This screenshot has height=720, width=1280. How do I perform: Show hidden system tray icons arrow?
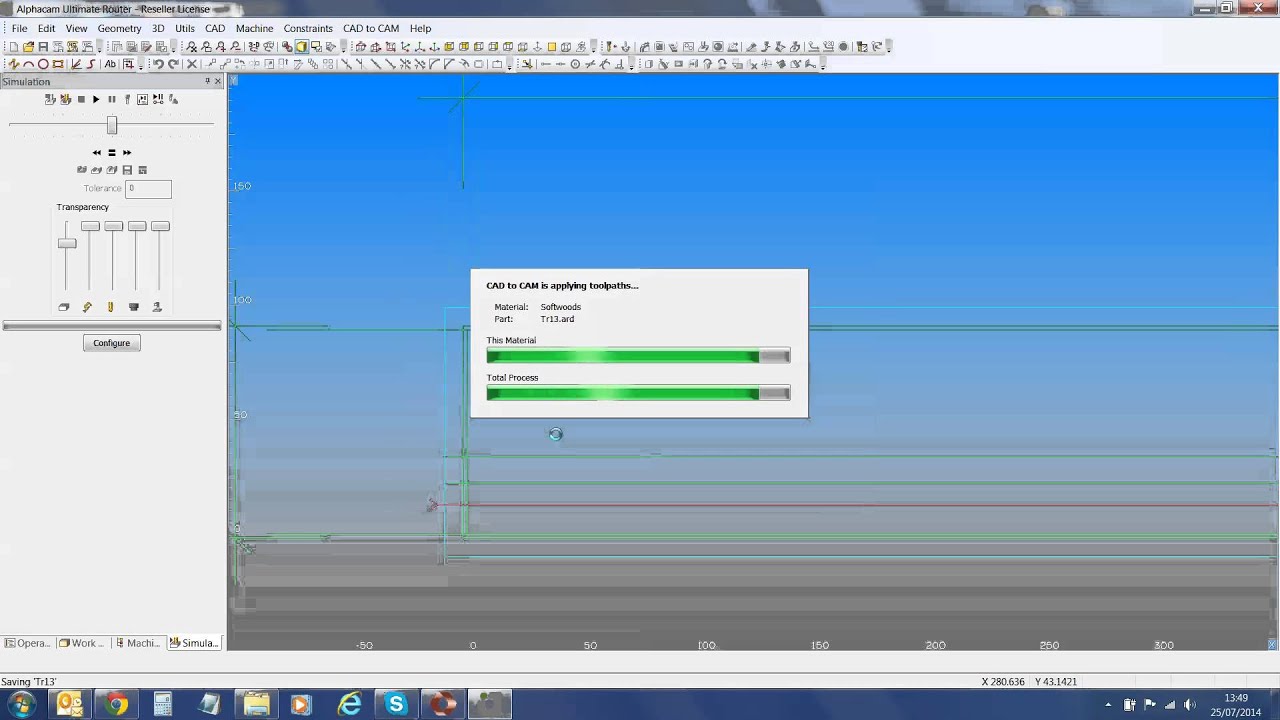(1108, 705)
